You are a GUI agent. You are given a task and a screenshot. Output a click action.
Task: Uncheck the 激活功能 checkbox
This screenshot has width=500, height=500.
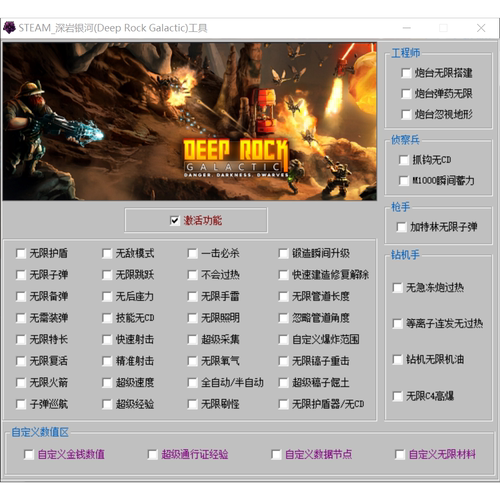[174, 221]
